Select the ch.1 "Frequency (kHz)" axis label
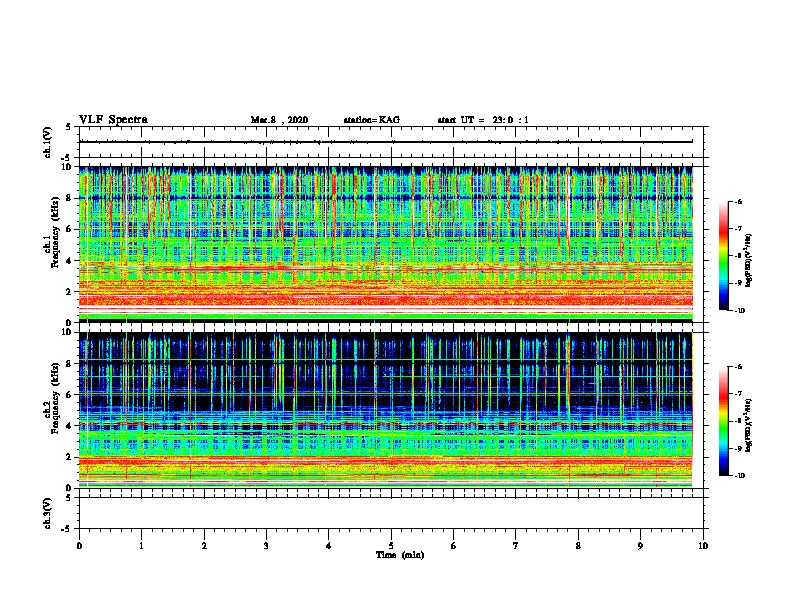Screen dimensions: 792x612 (x=55, y=232)
